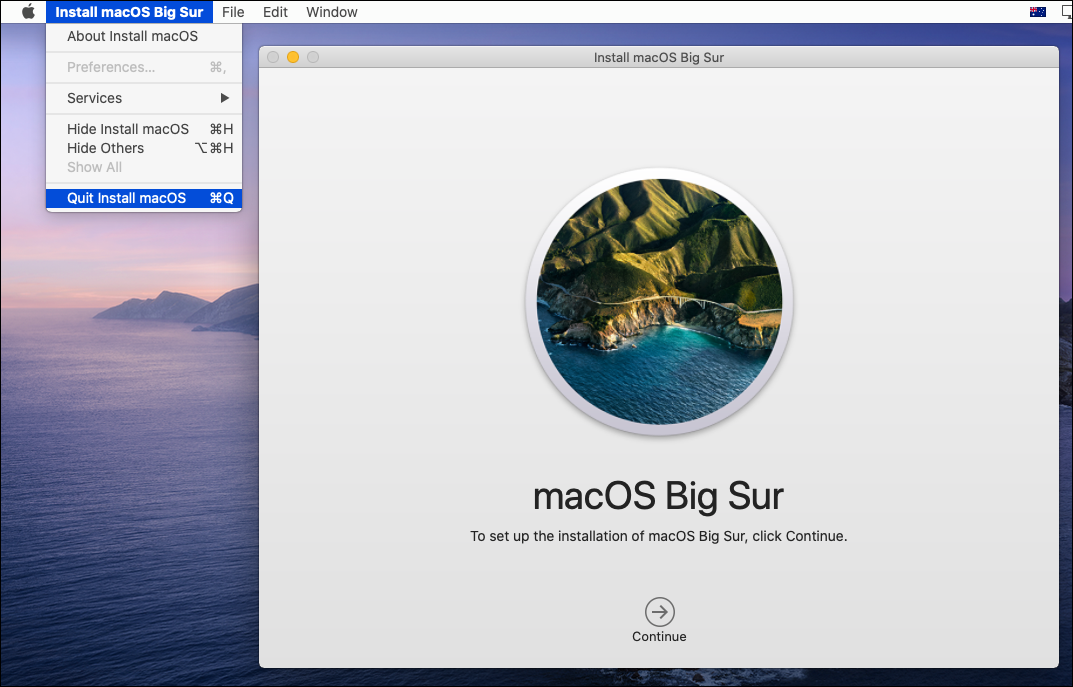Click the dimmed Show All item
1073x687 pixels.
(x=94, y=167)
